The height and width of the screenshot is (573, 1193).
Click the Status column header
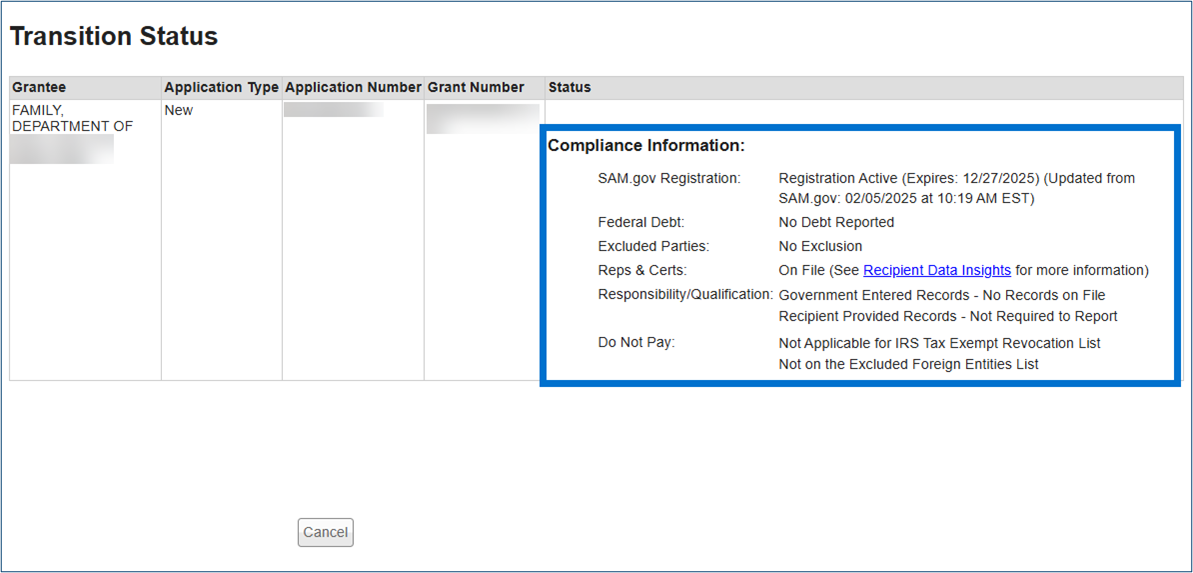(x=569, y=87)
